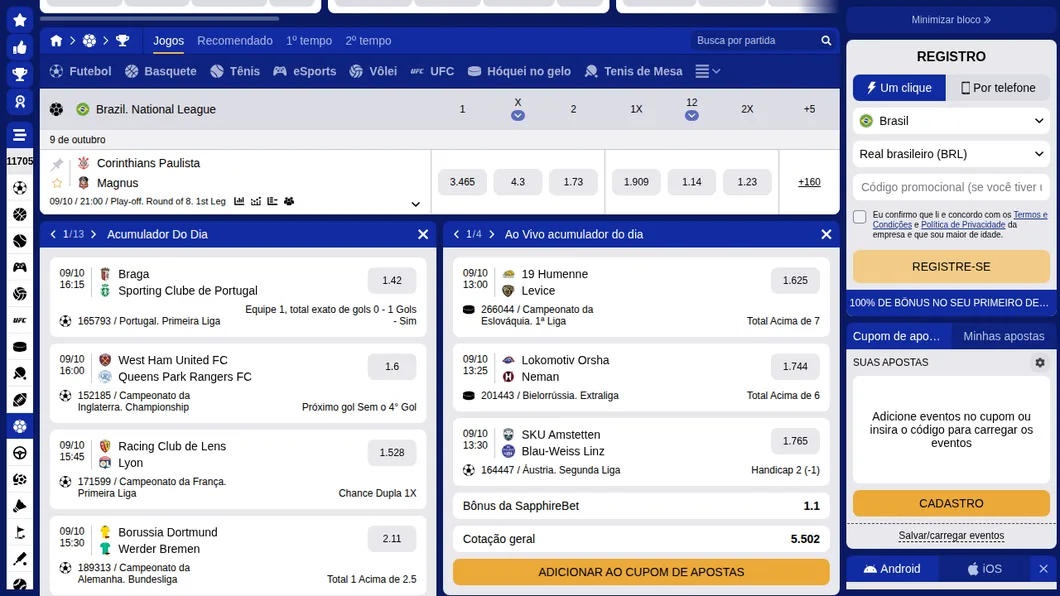The image size is (1060, 596).
Task: Select steering wheel motorsport icon in sidebar
Action: coord(20,453)
